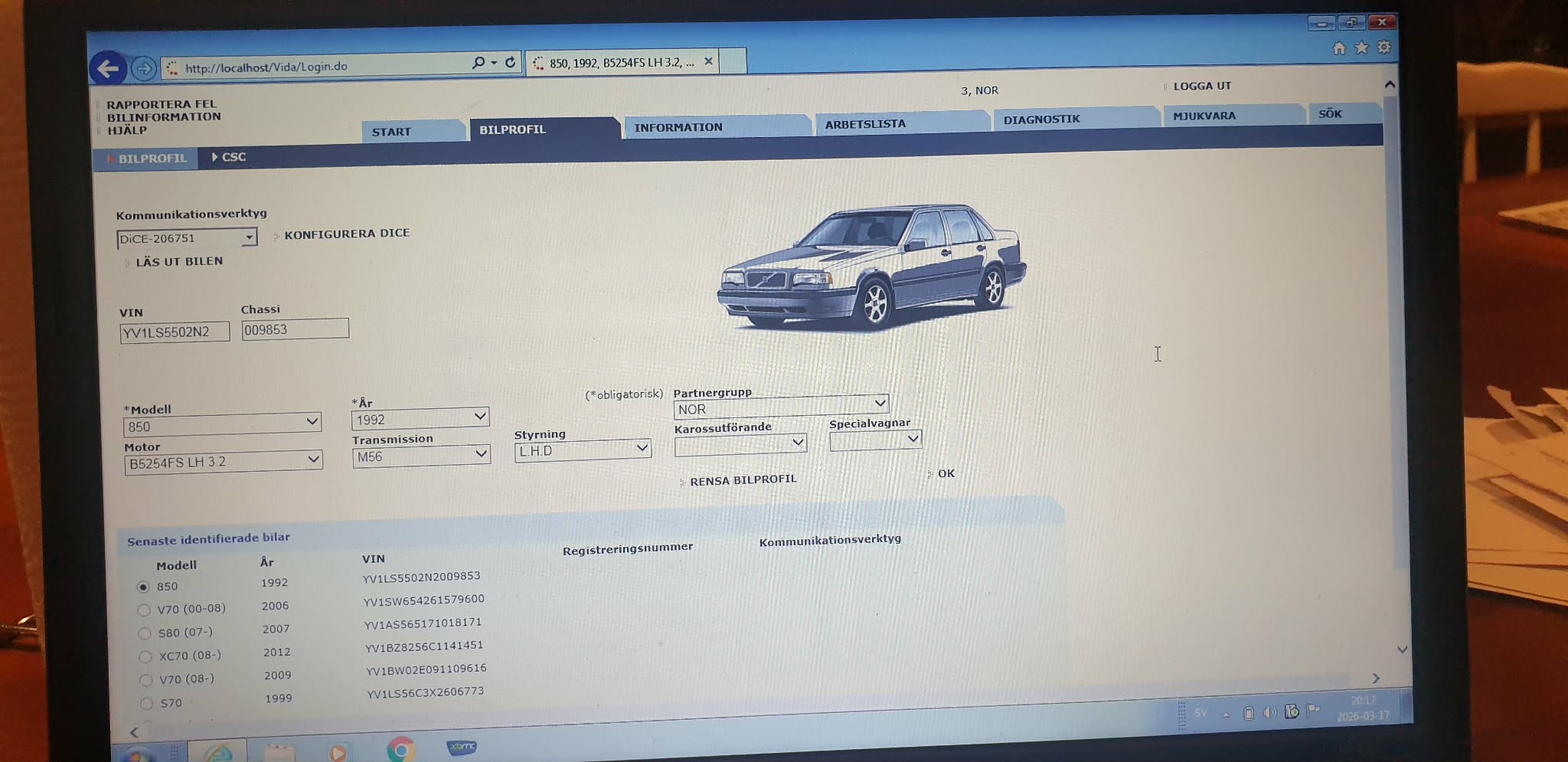
Task: Launch Google Chrome from the taskbar
Action: (x=400, y=749)
